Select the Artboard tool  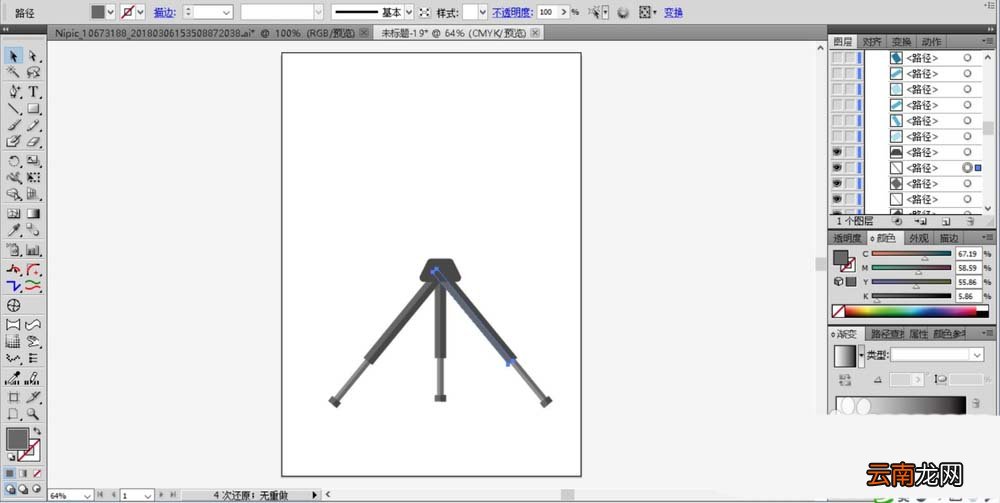(13, 397)
